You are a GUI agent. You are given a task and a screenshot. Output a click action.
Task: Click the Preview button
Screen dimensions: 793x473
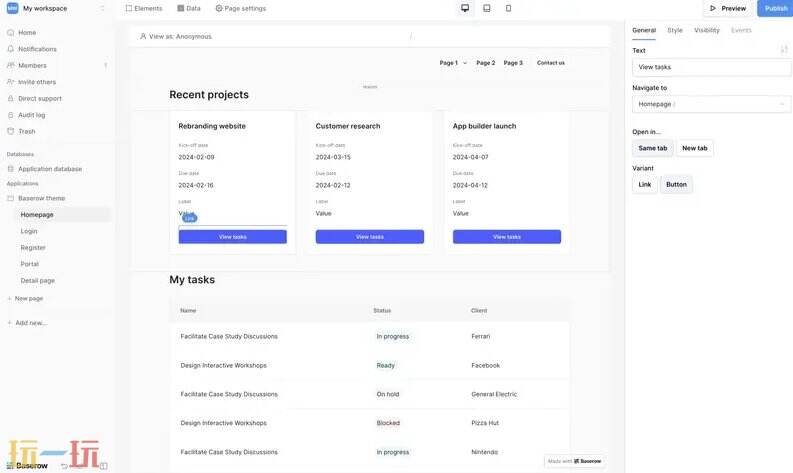728,8
